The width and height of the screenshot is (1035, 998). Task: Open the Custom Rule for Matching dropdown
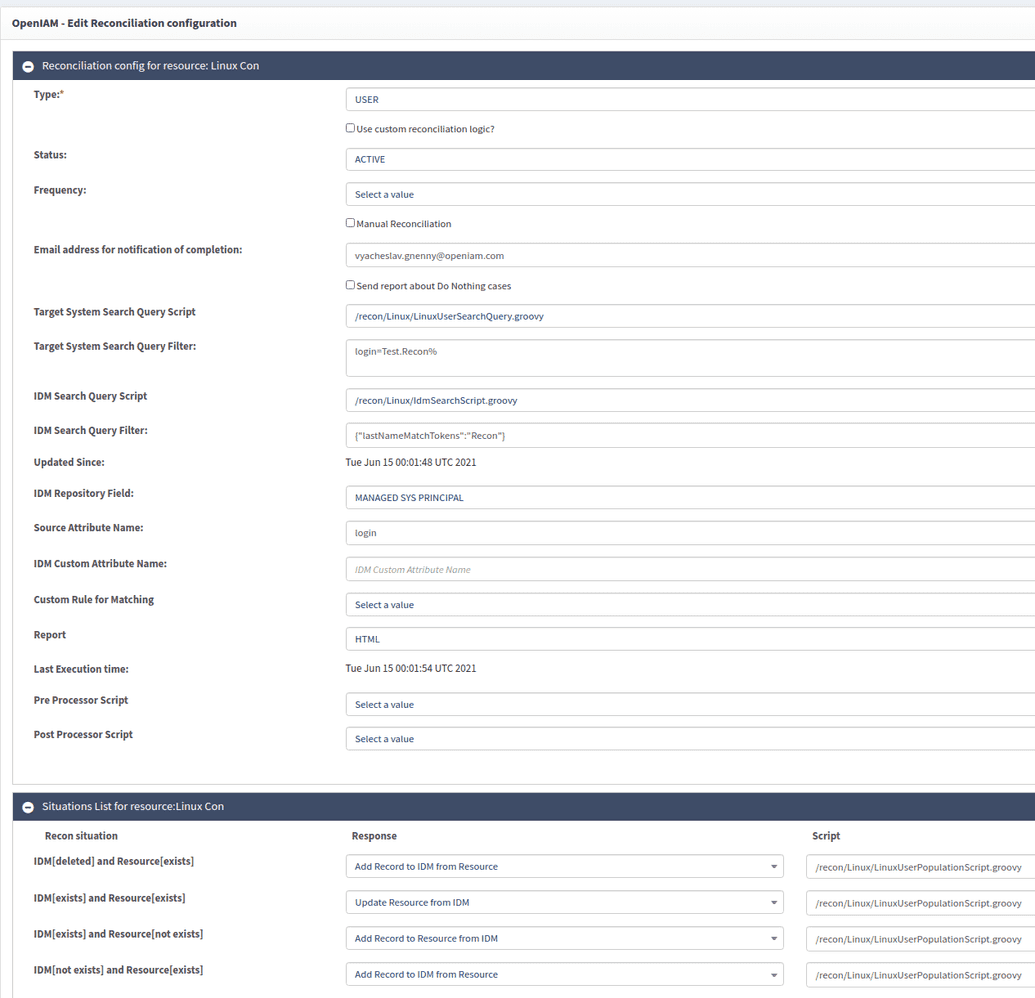click(x=690, y=605)
